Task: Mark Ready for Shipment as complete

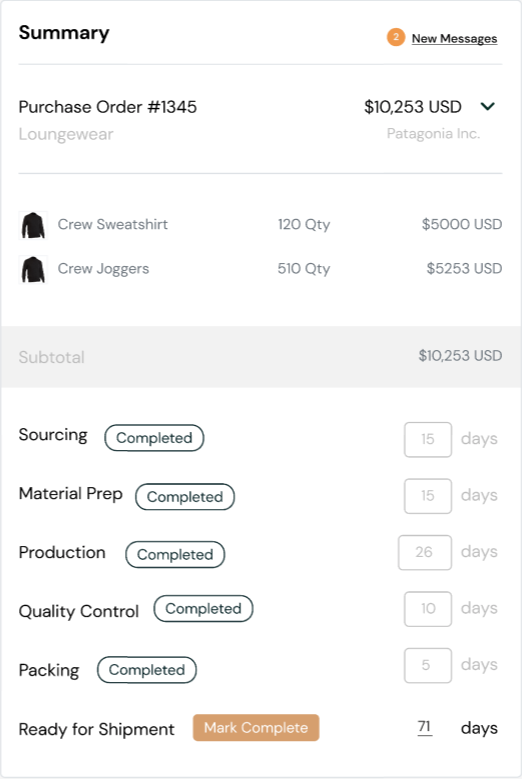Action: click(256, 728)
